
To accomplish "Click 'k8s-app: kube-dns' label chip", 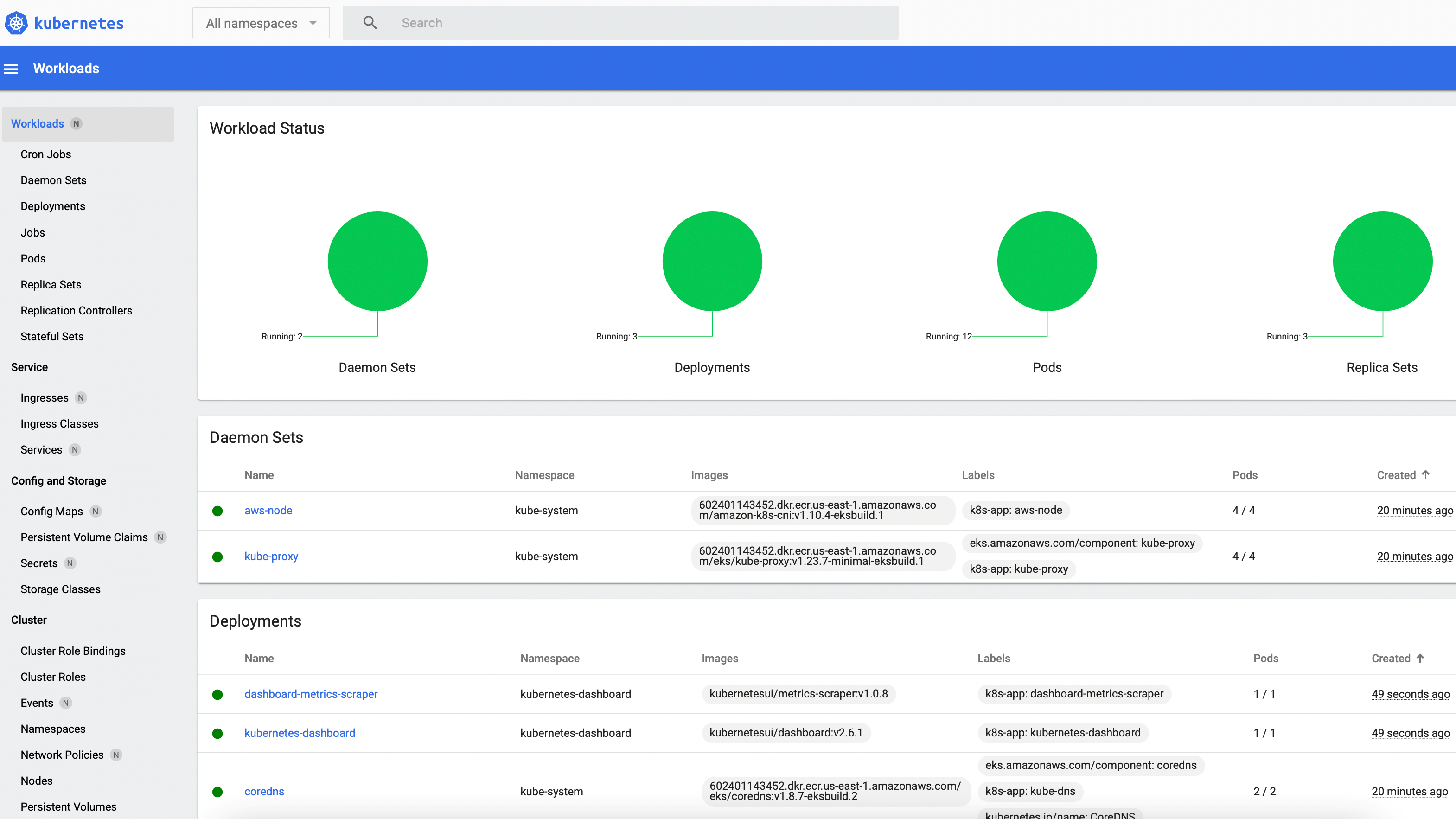I will tap(1030, 791).
